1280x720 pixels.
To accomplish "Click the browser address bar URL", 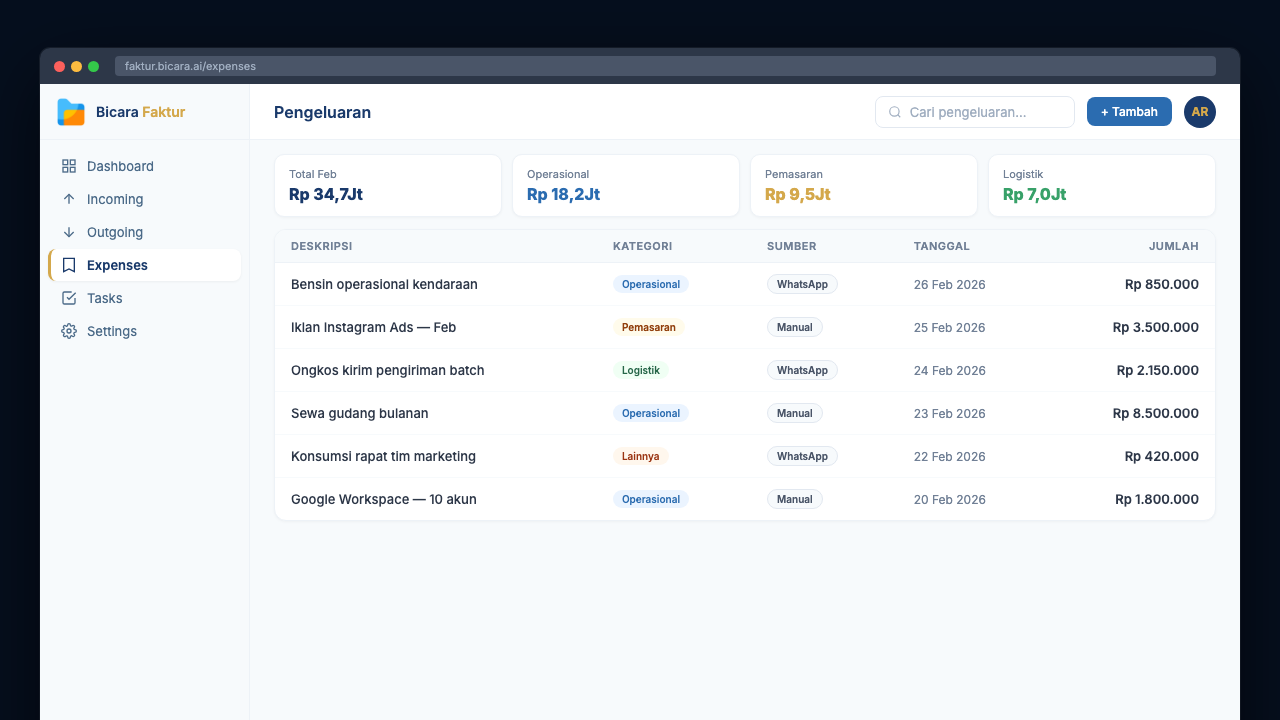I will click(190, 66).
